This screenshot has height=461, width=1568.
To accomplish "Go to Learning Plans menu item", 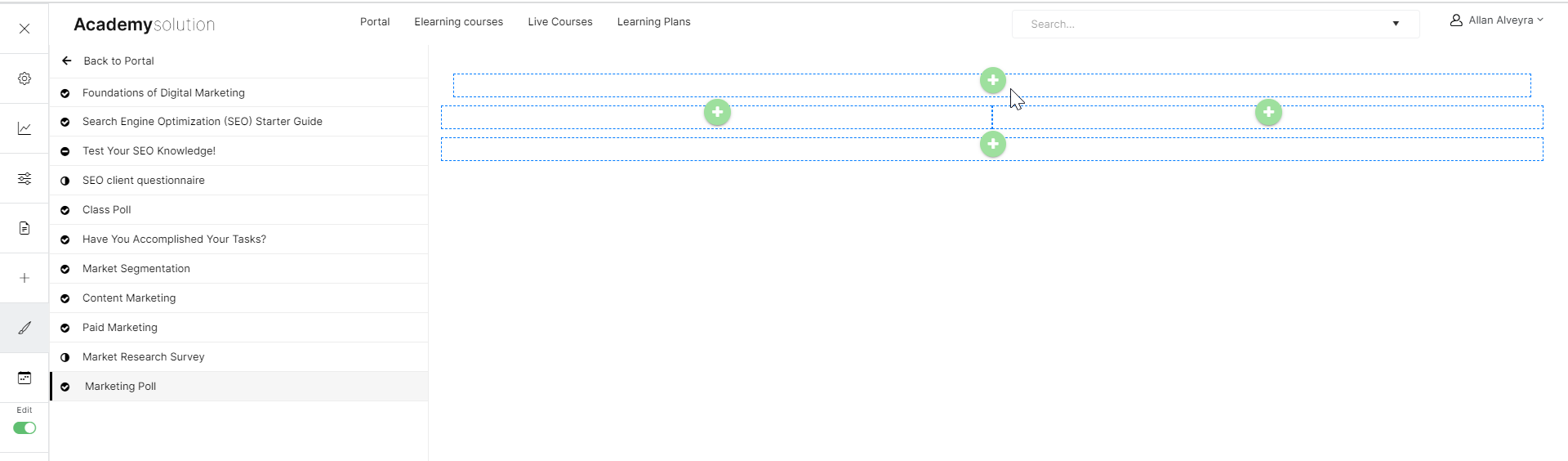I will 653,22.
